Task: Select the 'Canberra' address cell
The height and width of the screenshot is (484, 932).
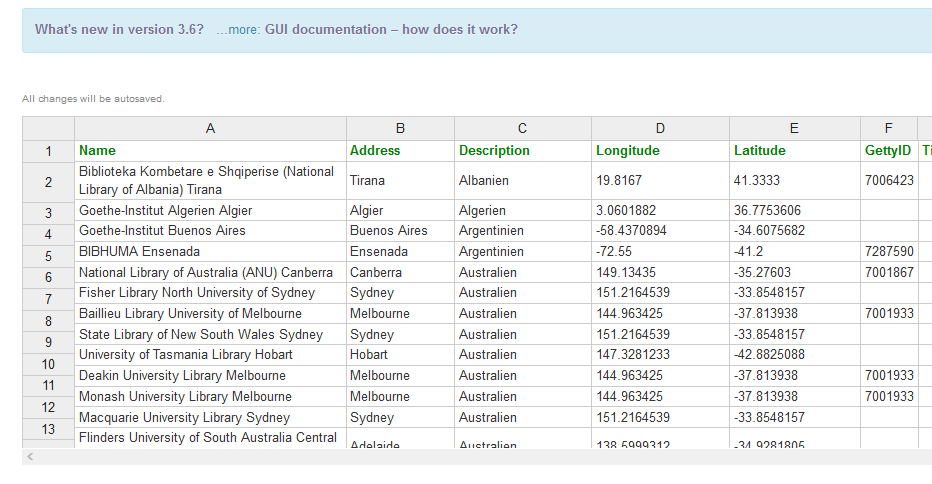Action: click(400, 272)
